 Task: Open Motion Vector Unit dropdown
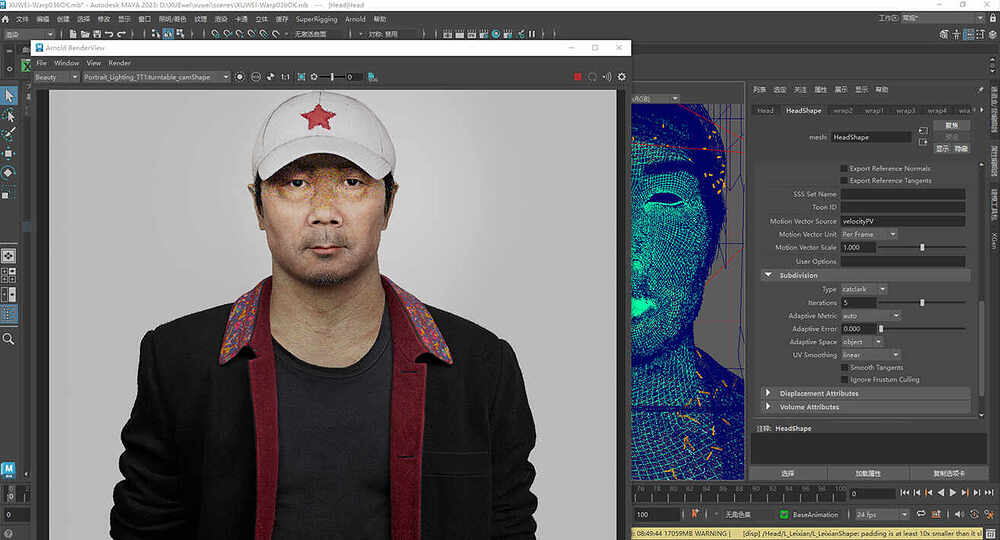tap(869, 235)
